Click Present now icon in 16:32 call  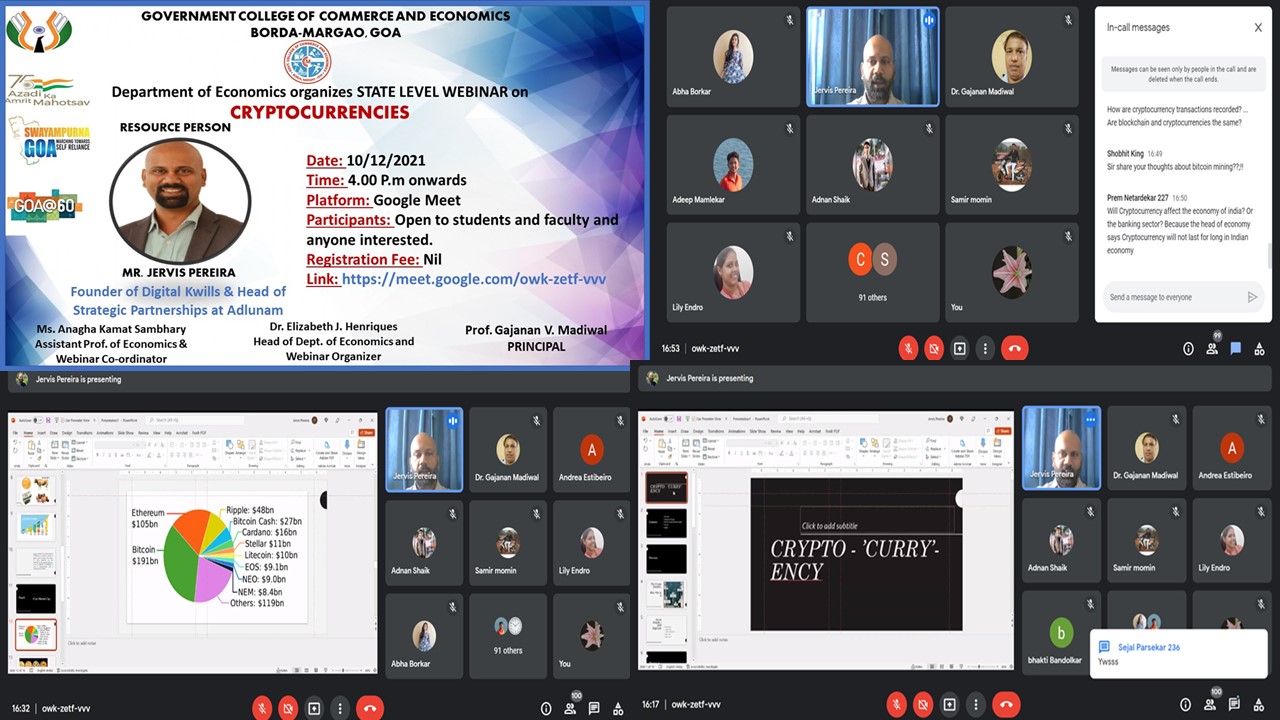tap(314, 708)
